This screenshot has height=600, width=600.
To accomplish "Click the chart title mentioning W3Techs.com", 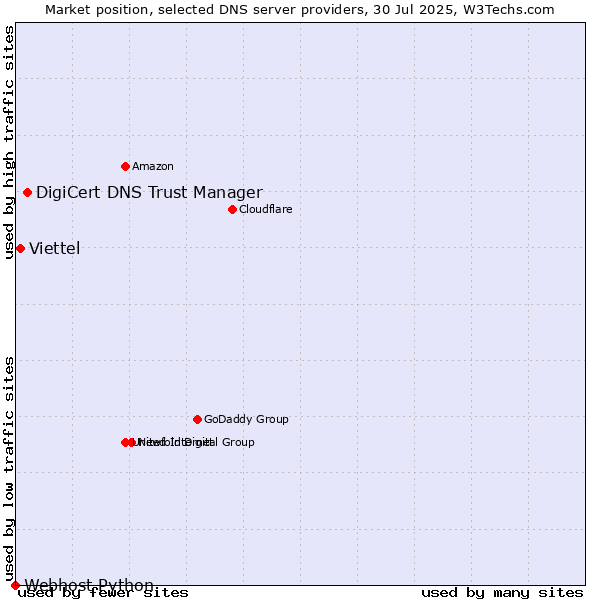I will click(x=300, y=10).
